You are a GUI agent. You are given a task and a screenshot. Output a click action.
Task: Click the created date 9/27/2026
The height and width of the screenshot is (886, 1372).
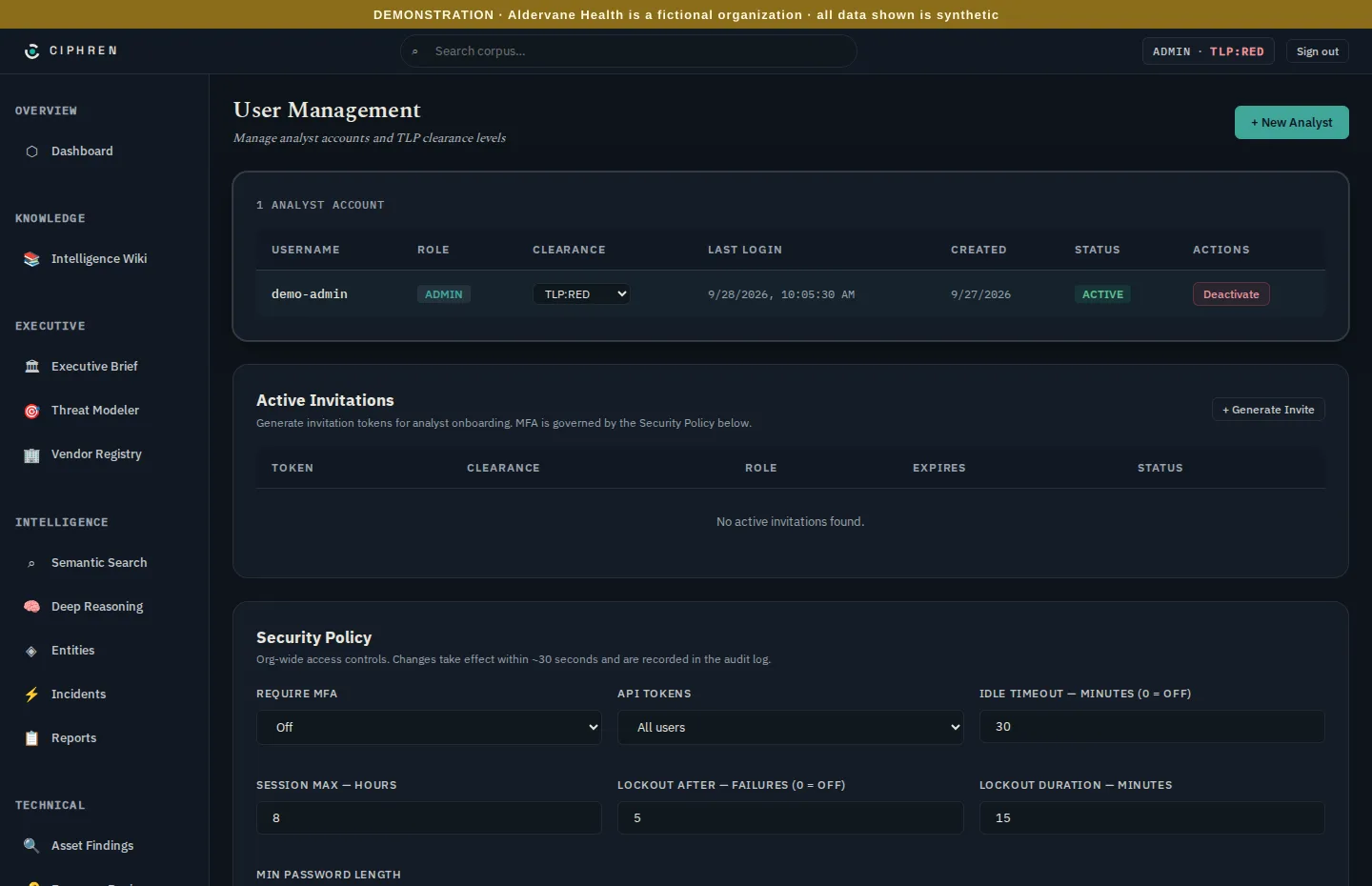tap(980, 294)
